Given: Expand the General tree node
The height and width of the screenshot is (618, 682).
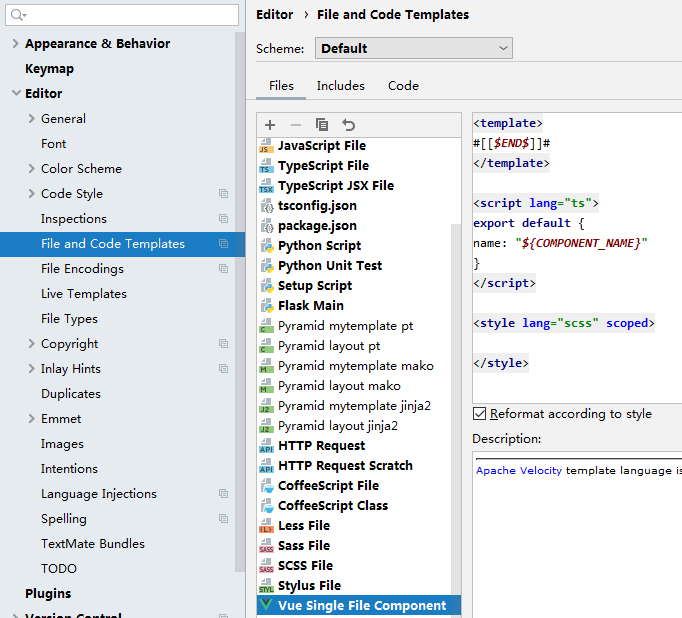Looking at the screenshot, I should point(31,118).
